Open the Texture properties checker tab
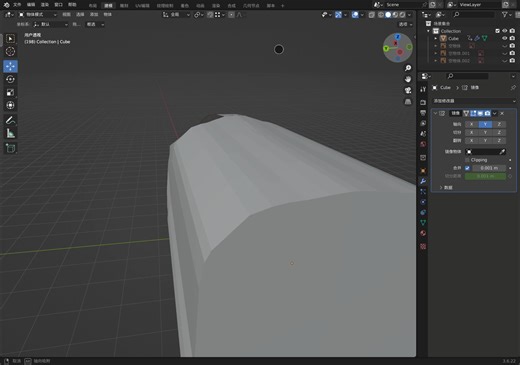520x365 pixels. click(423, 246)
